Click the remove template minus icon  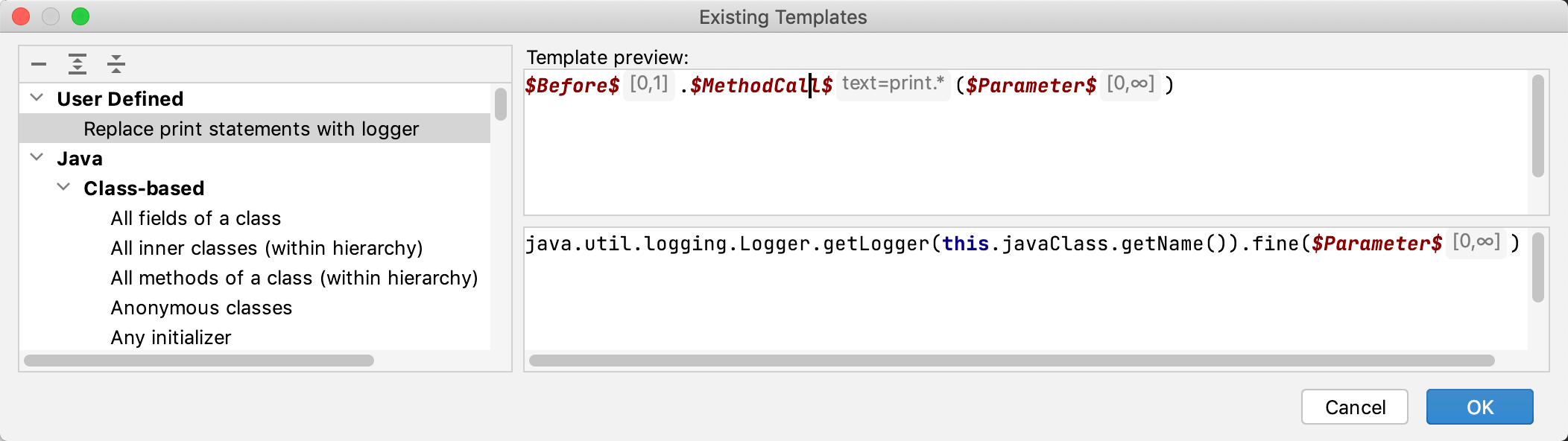pyautogui.click(x=39, y=65)
